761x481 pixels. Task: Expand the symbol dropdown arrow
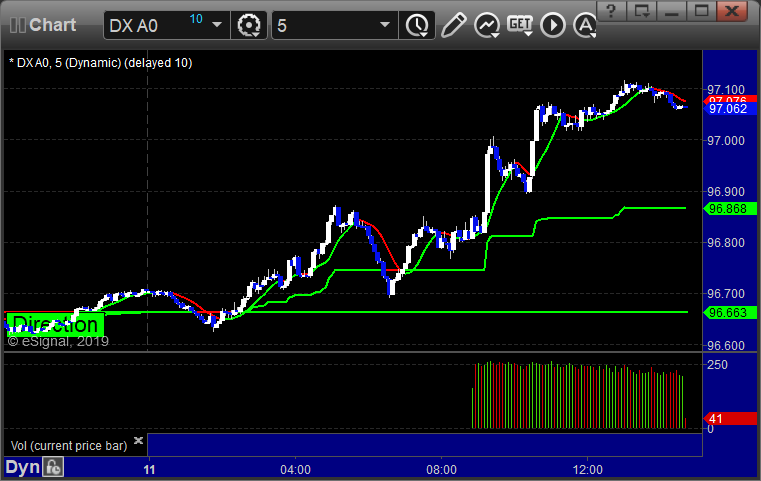coord(217,25)
